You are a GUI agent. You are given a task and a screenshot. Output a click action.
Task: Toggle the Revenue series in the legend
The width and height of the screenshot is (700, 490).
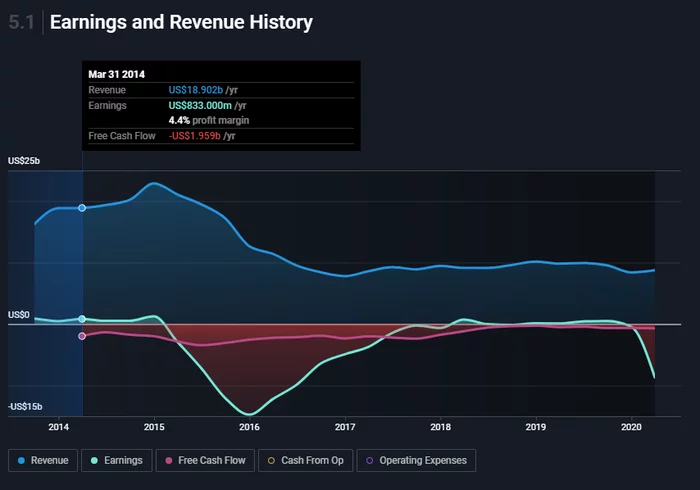point(44,460)
